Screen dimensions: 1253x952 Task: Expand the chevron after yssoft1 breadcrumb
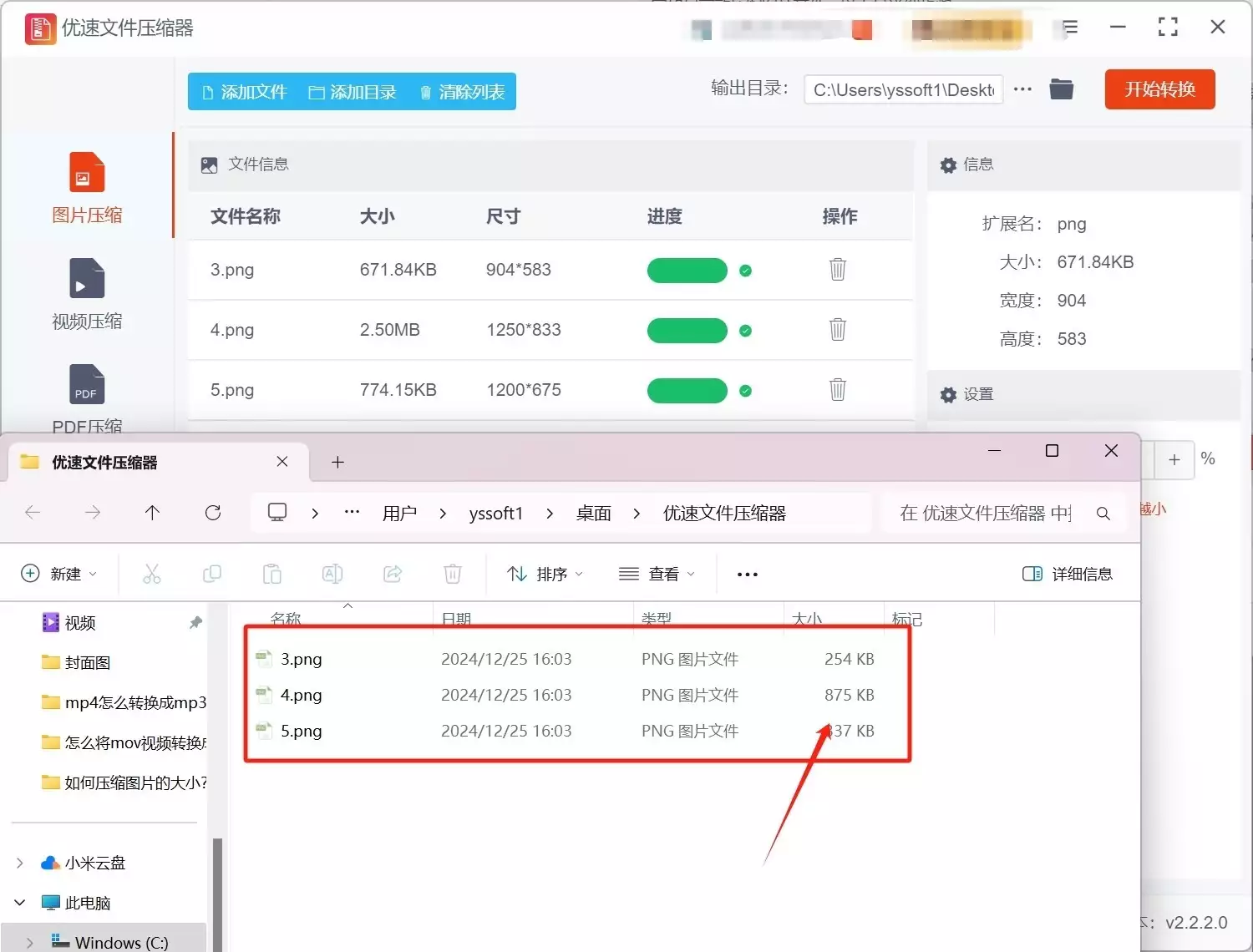pyautogui.click(x=550, y=514)
